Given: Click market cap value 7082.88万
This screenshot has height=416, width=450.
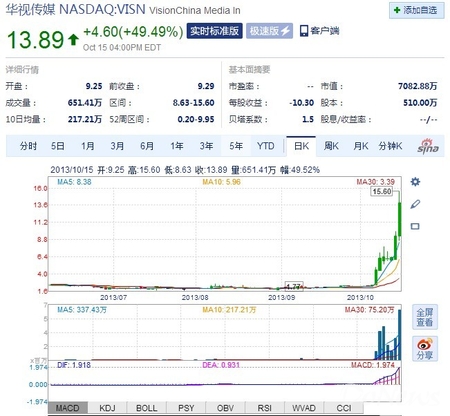Looking at the screenshot, I should (417, 86).
